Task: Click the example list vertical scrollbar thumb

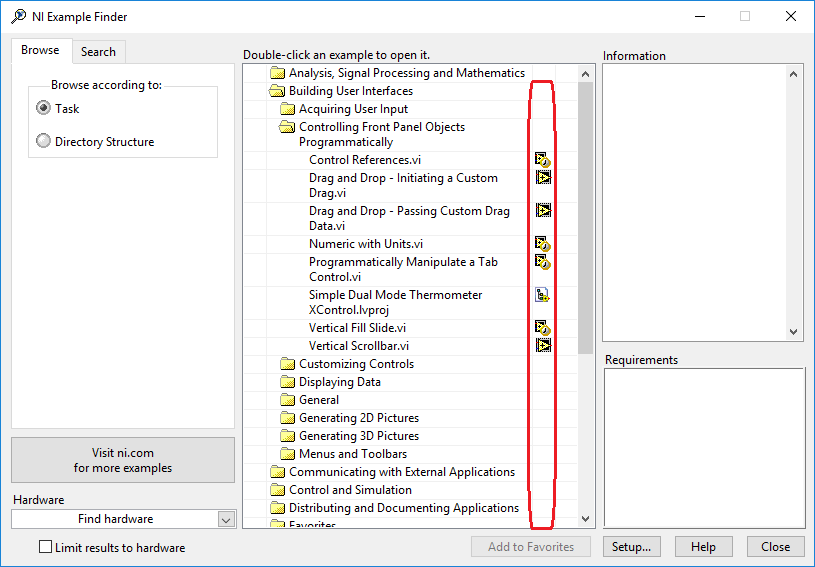Action: coord(585,218)
